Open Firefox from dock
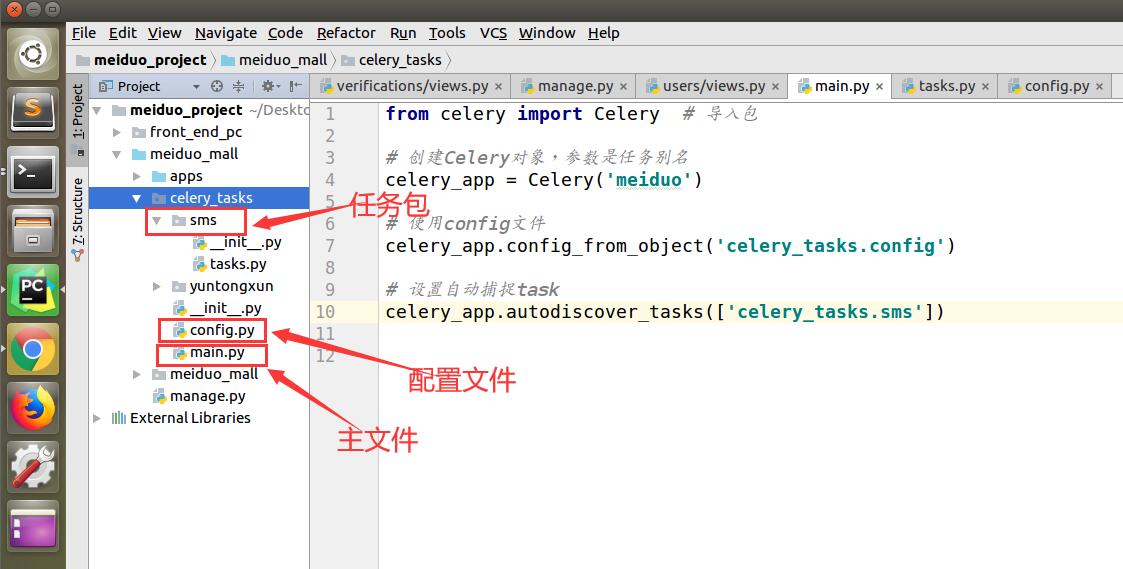 point(33,408)
